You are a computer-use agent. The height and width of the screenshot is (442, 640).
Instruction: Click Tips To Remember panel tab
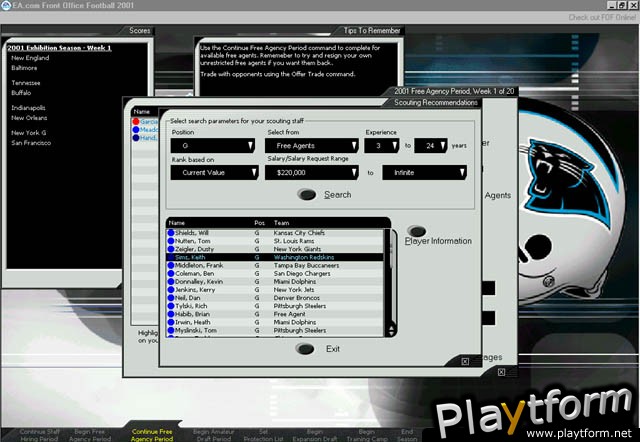(372, 31)
